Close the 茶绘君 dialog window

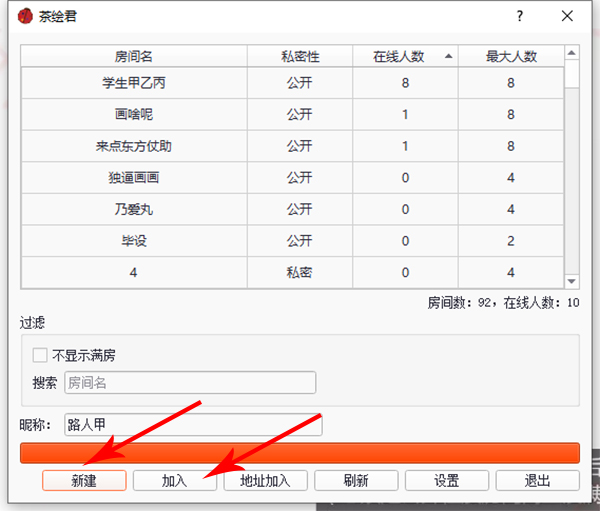[x=567, y=16]
